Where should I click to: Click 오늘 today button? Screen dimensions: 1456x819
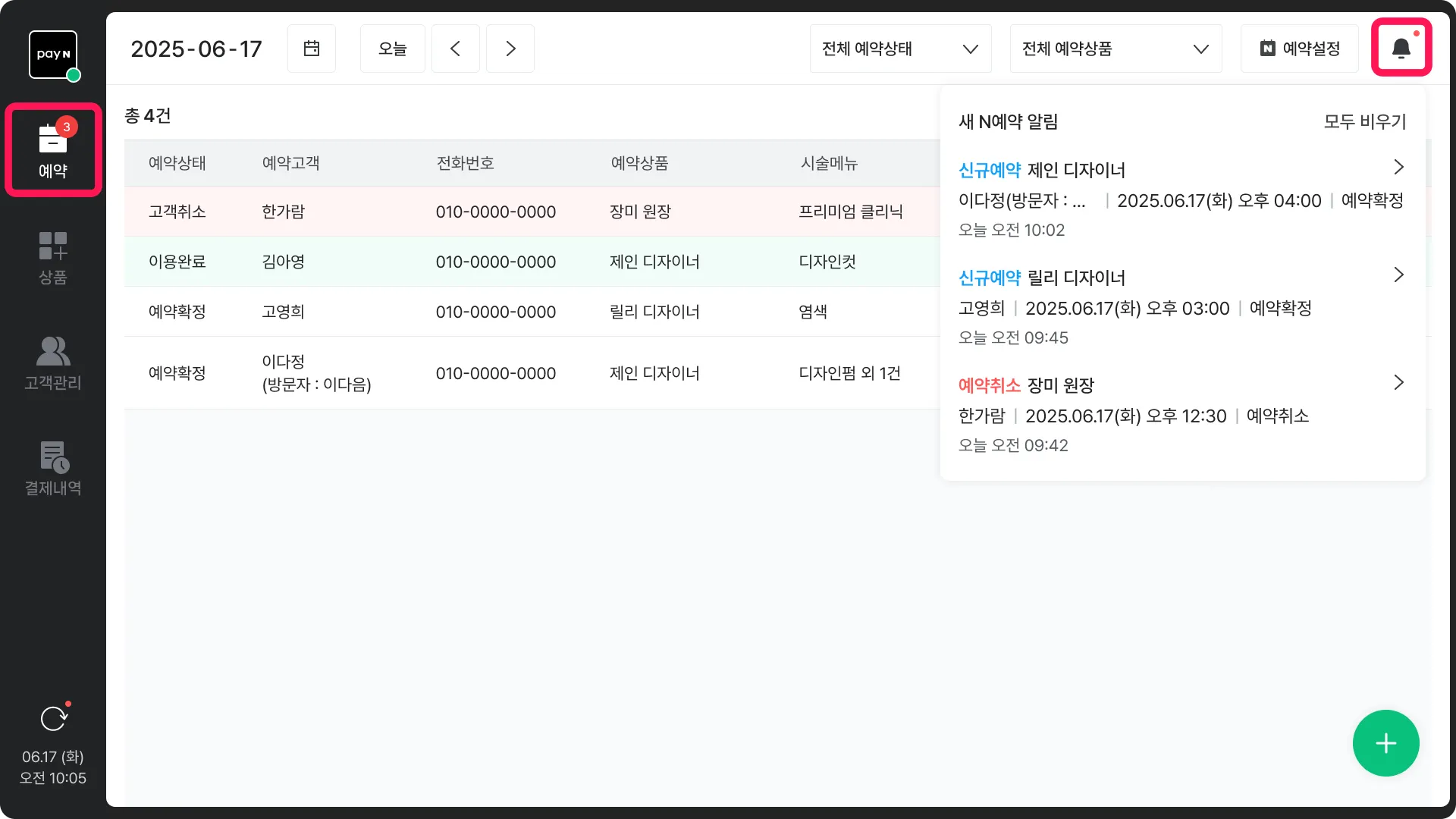392,49
